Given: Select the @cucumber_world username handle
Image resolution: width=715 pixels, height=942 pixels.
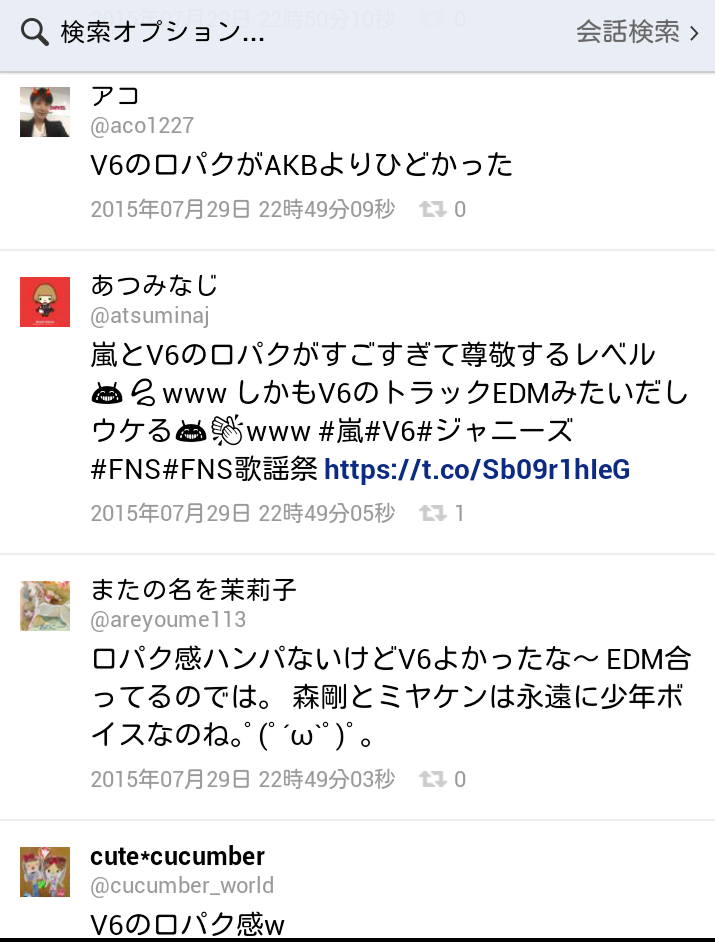Looking at the screenshot, I should [182, 886].
